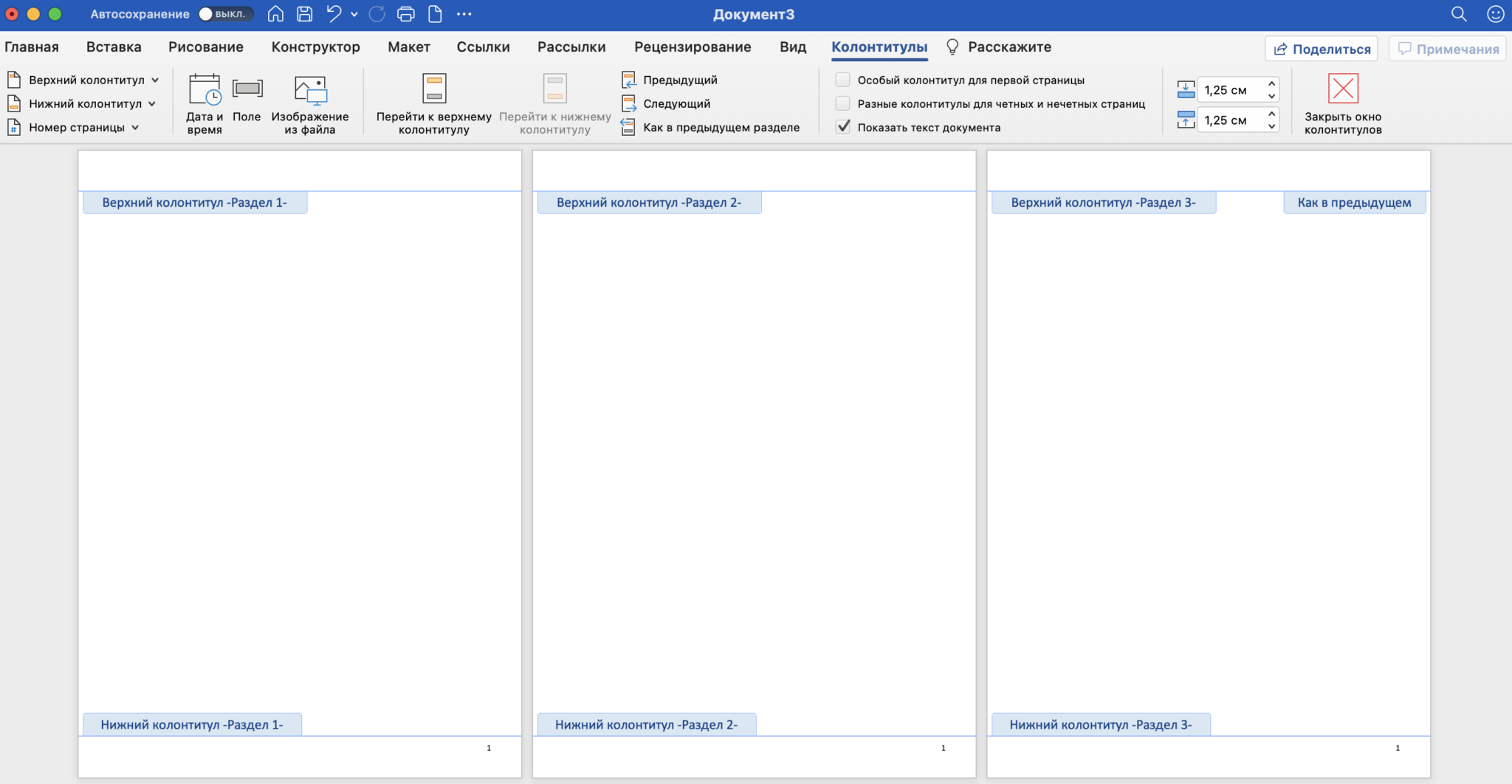
Task: Expand the Верхний колонтитул dropdown
Action: click(83, 80)
